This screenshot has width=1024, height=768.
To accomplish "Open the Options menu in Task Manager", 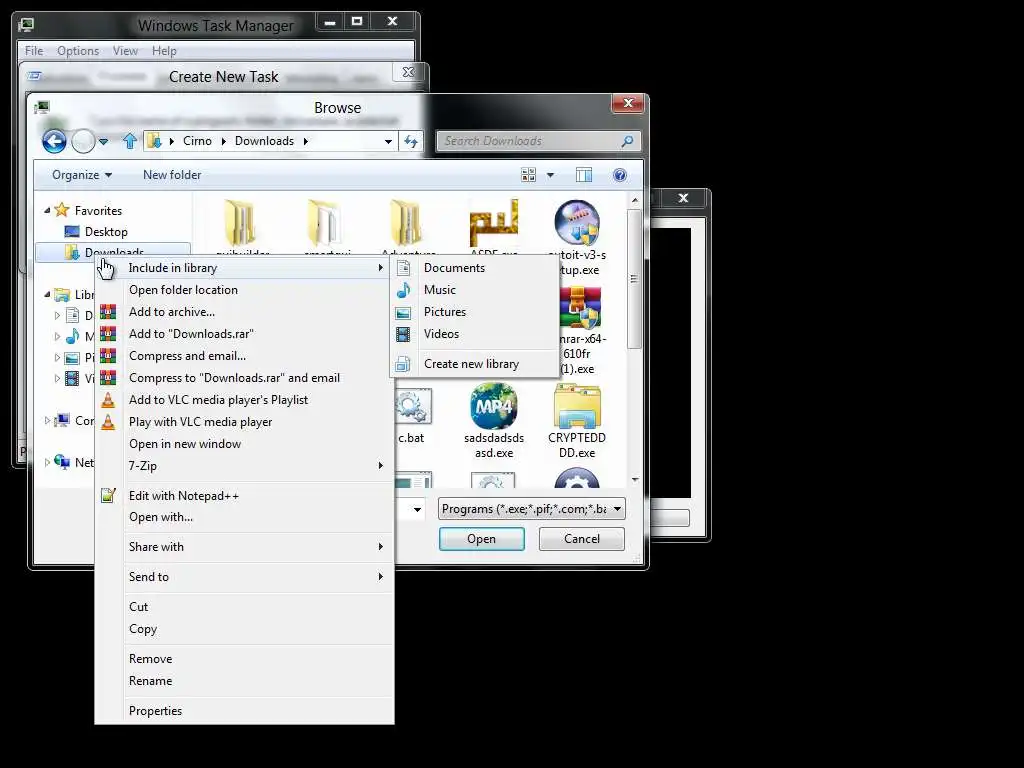I will pos(78,51).
